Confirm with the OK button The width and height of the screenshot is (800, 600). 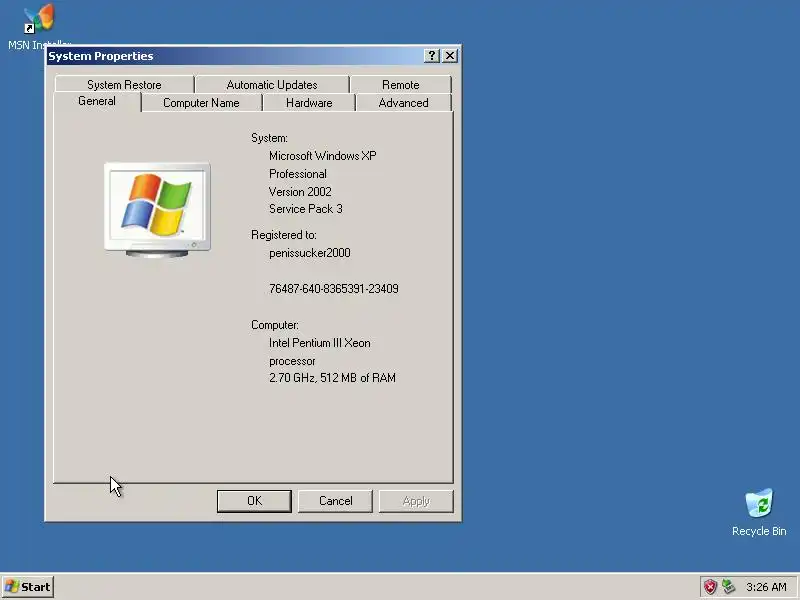click(x=254, y=501)
